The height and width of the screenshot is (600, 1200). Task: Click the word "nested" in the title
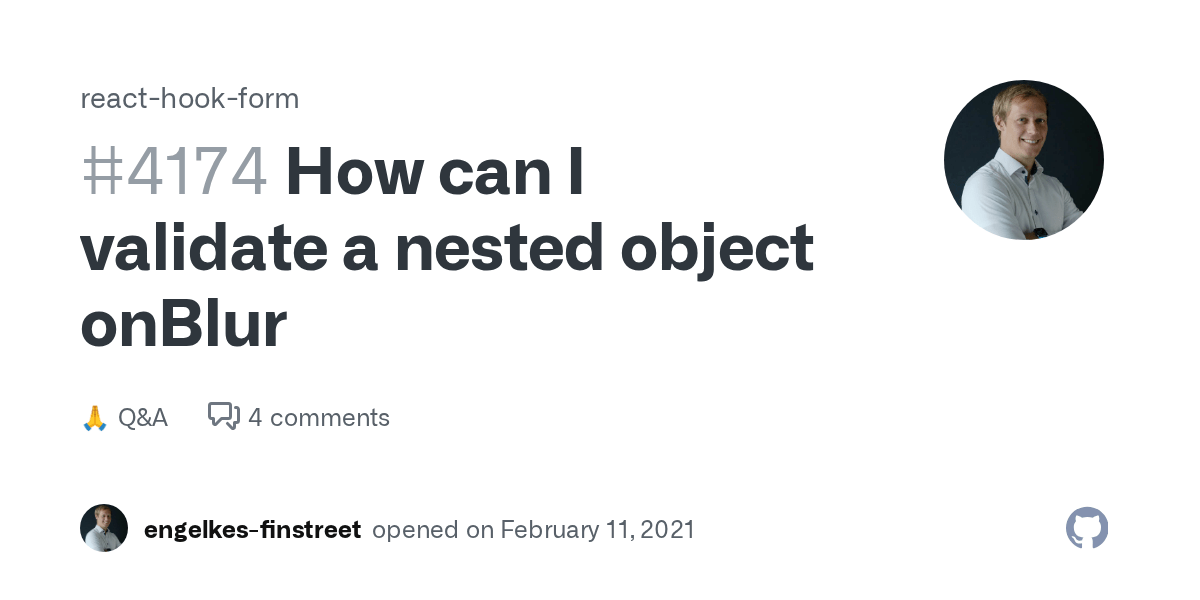[x=499, y=248]
